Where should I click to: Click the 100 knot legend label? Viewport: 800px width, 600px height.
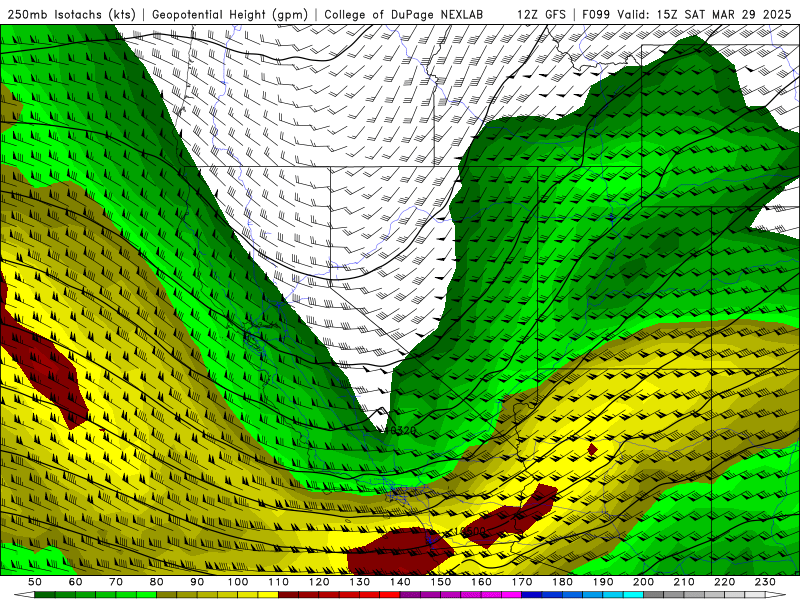(x=238, y=582)
